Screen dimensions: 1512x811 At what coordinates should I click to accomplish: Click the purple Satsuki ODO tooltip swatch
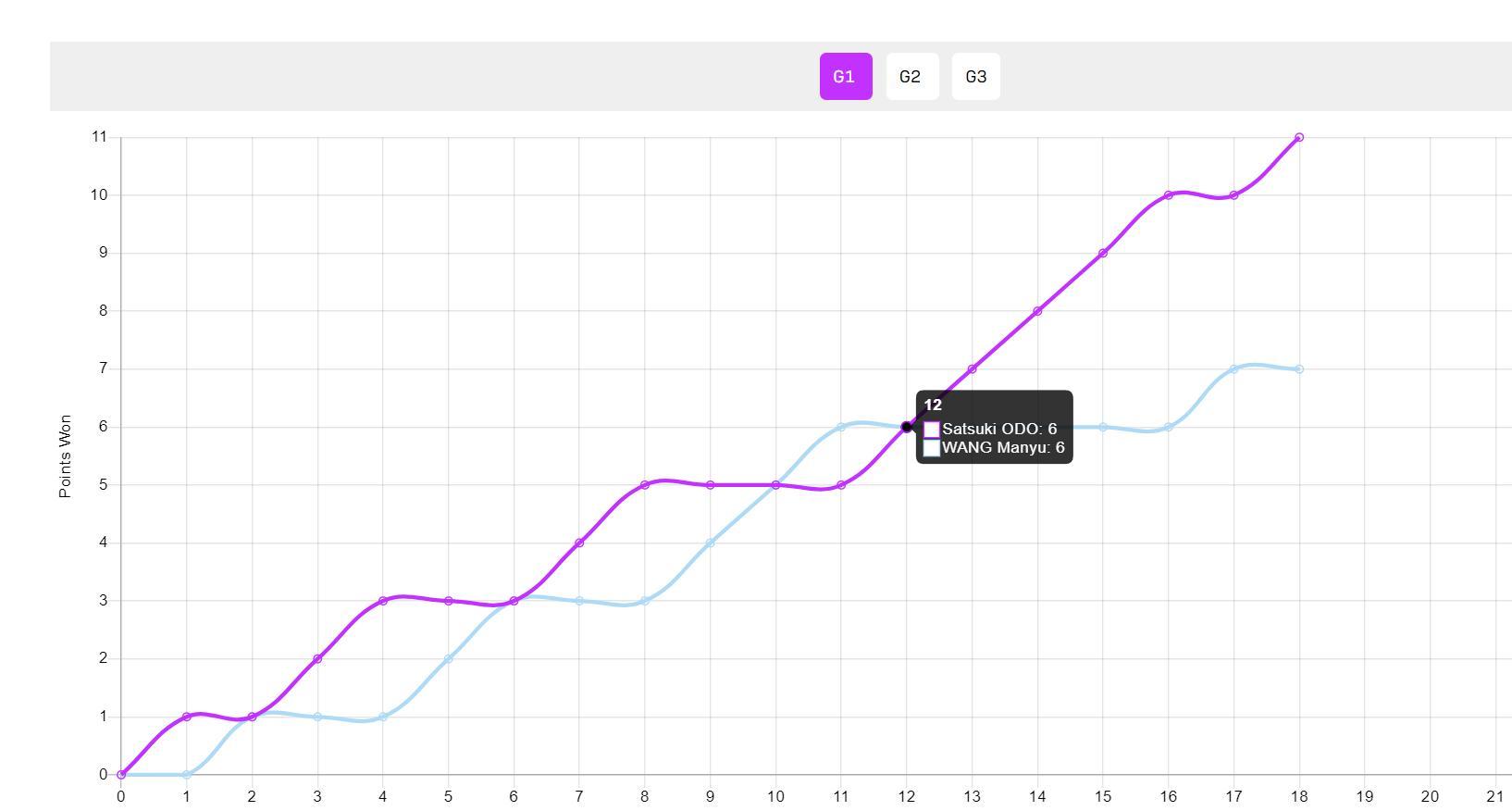point(932,430)
